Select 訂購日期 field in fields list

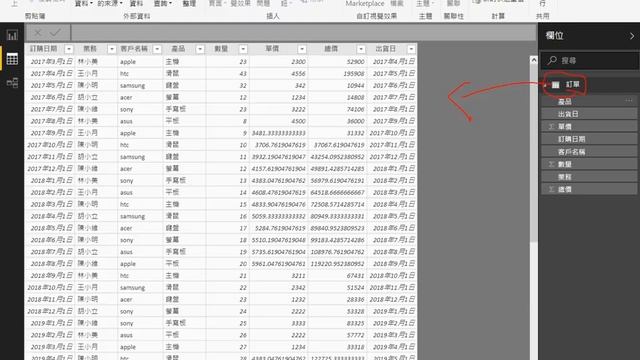pyautogui.click(x=589, y=139)
